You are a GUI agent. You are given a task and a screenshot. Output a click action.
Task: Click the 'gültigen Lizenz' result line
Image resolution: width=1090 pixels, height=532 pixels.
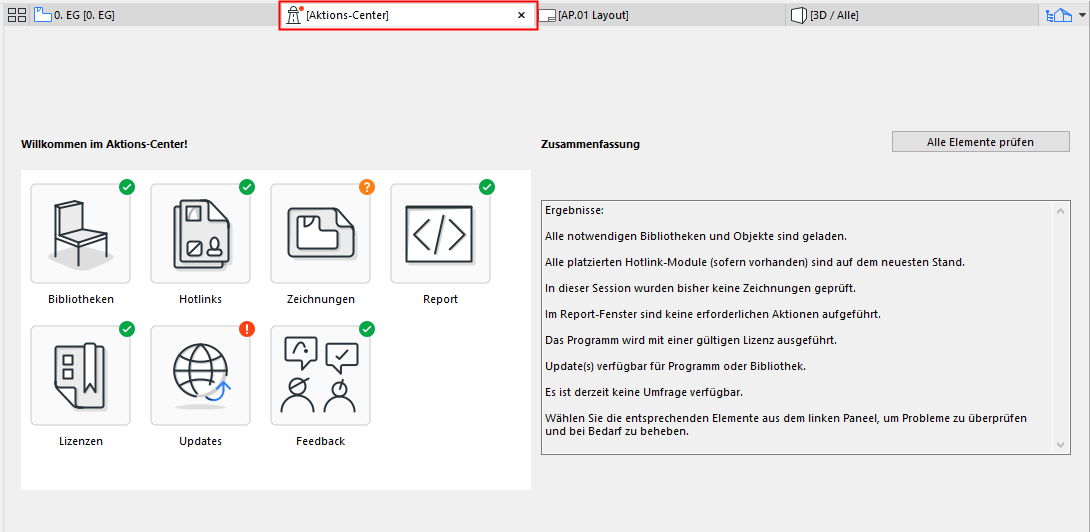pos(691,340)
